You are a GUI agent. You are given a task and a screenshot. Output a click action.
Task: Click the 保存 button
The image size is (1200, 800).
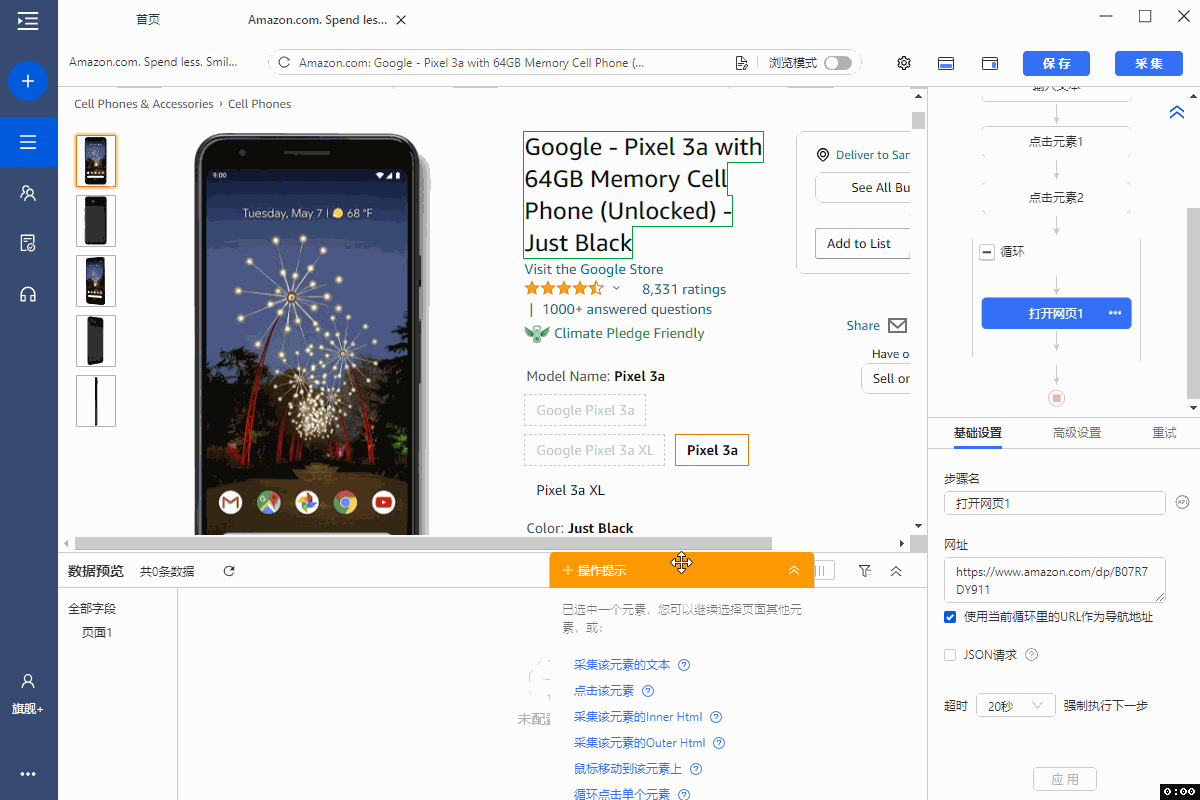(1056, 63)
